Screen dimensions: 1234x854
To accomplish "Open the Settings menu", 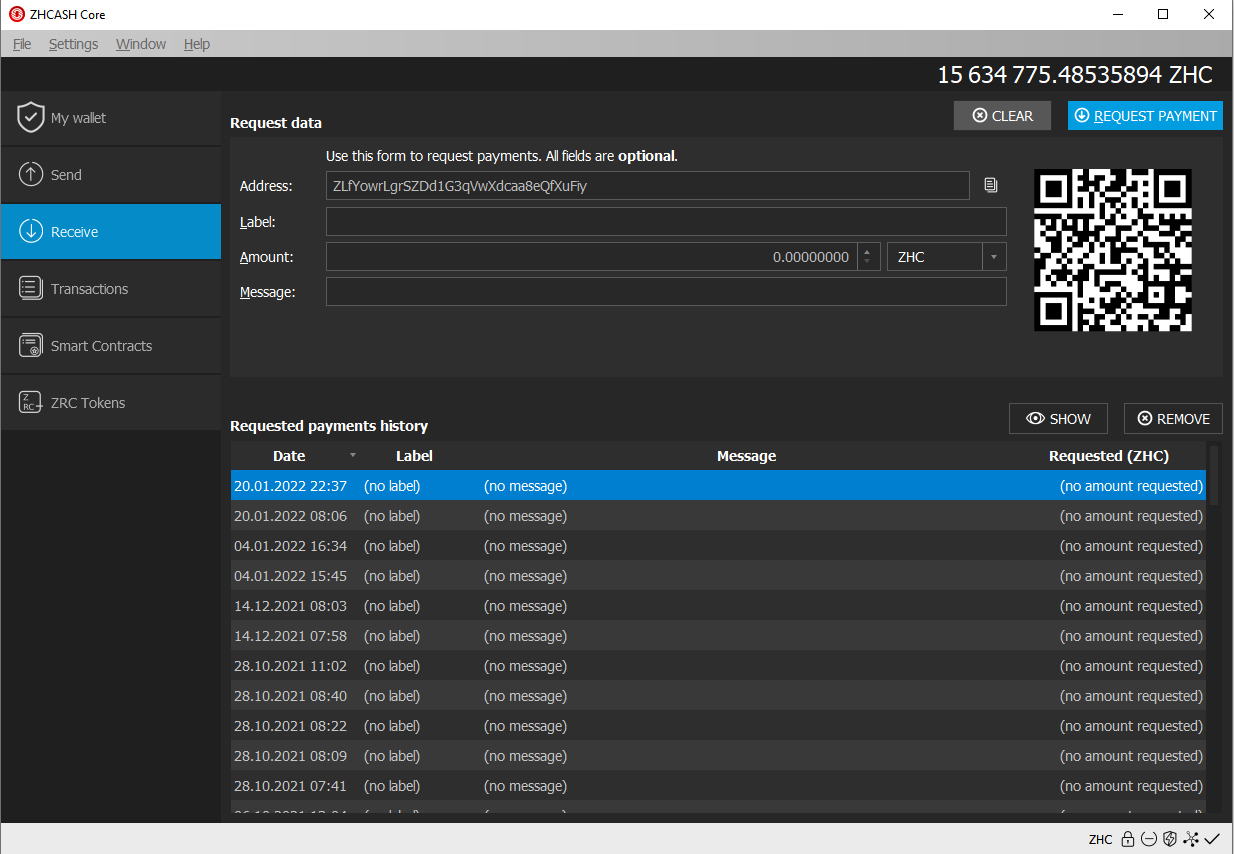I will (73, 44).
